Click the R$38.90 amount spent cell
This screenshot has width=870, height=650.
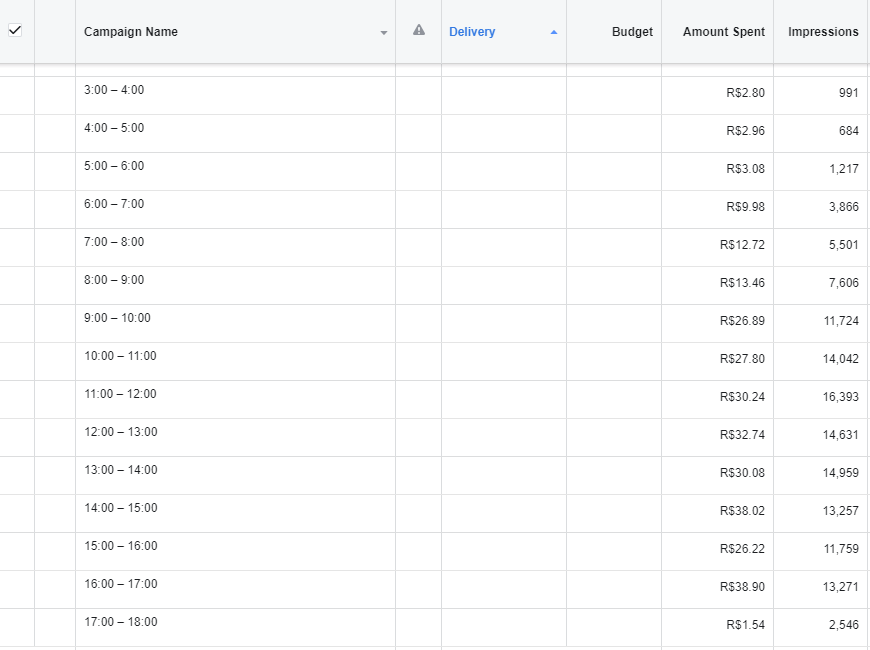pos(742,587)
